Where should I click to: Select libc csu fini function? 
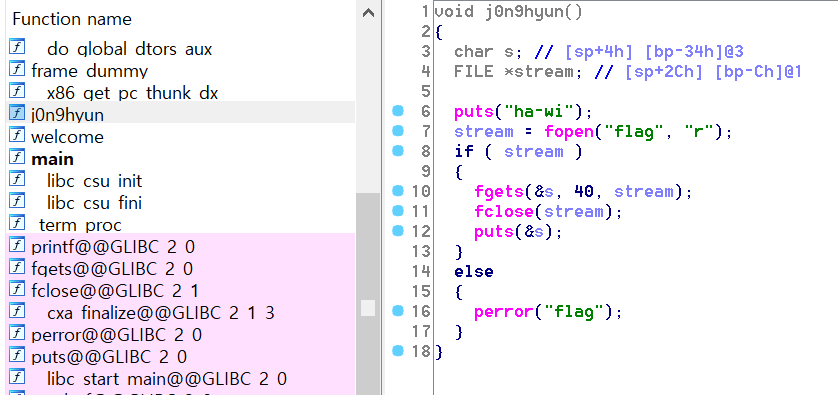[x=94, y=203]
